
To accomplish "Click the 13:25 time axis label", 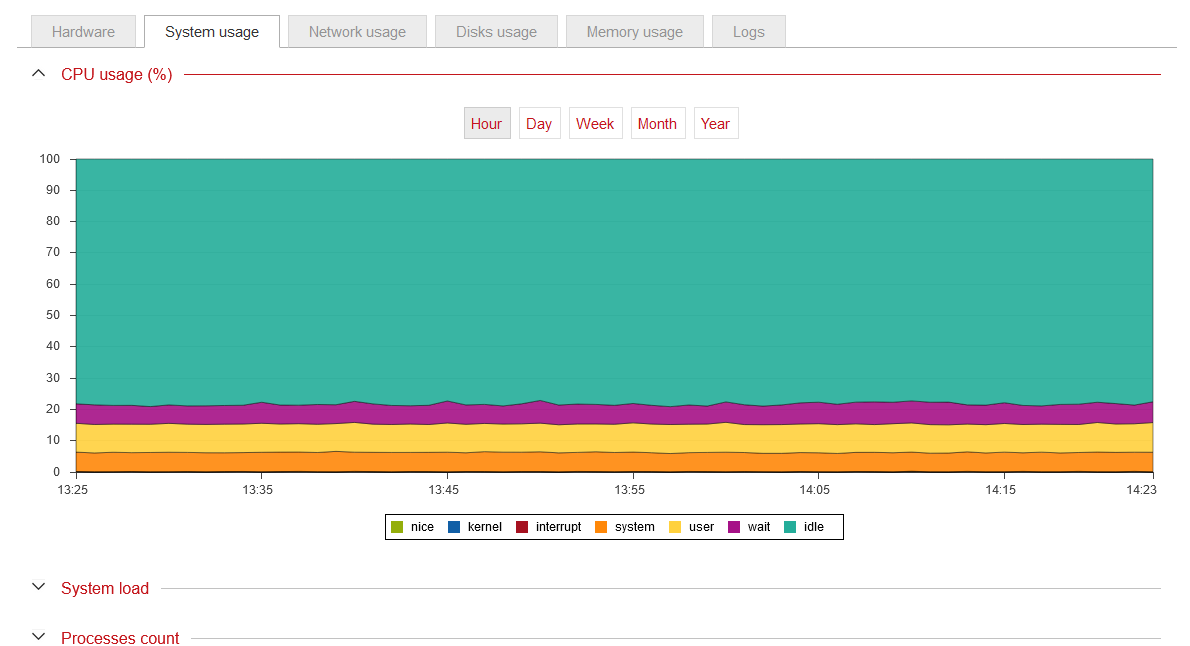I will 73,490.
